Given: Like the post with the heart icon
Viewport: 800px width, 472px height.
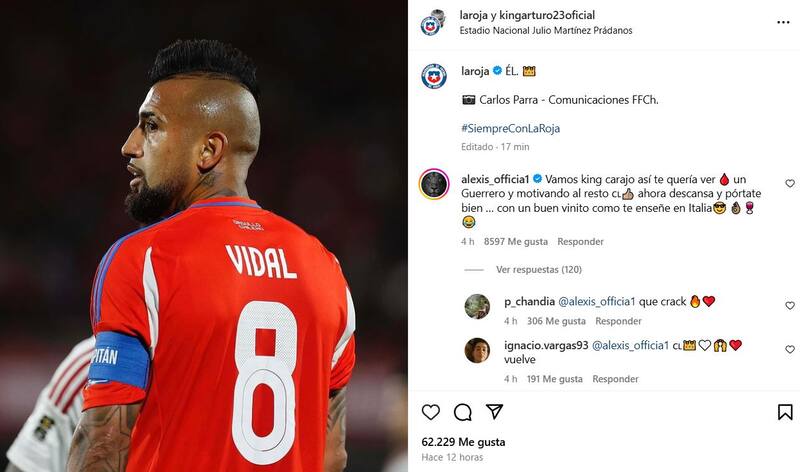Looking at the screenshot, I should pyautogui.click(x=431, y=412).
